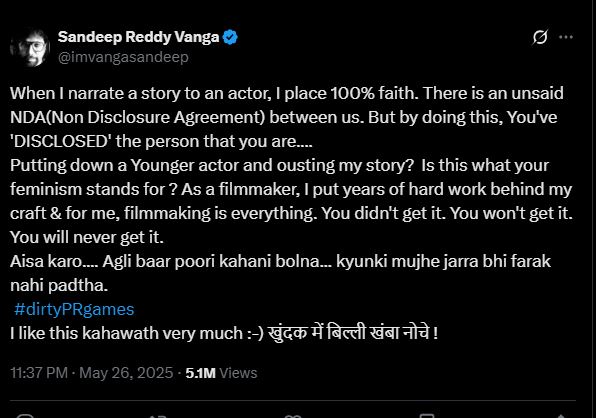The image size is (596, 418).
Task: Click the reply icon below the tweet
Action: [x=25, y=416]
